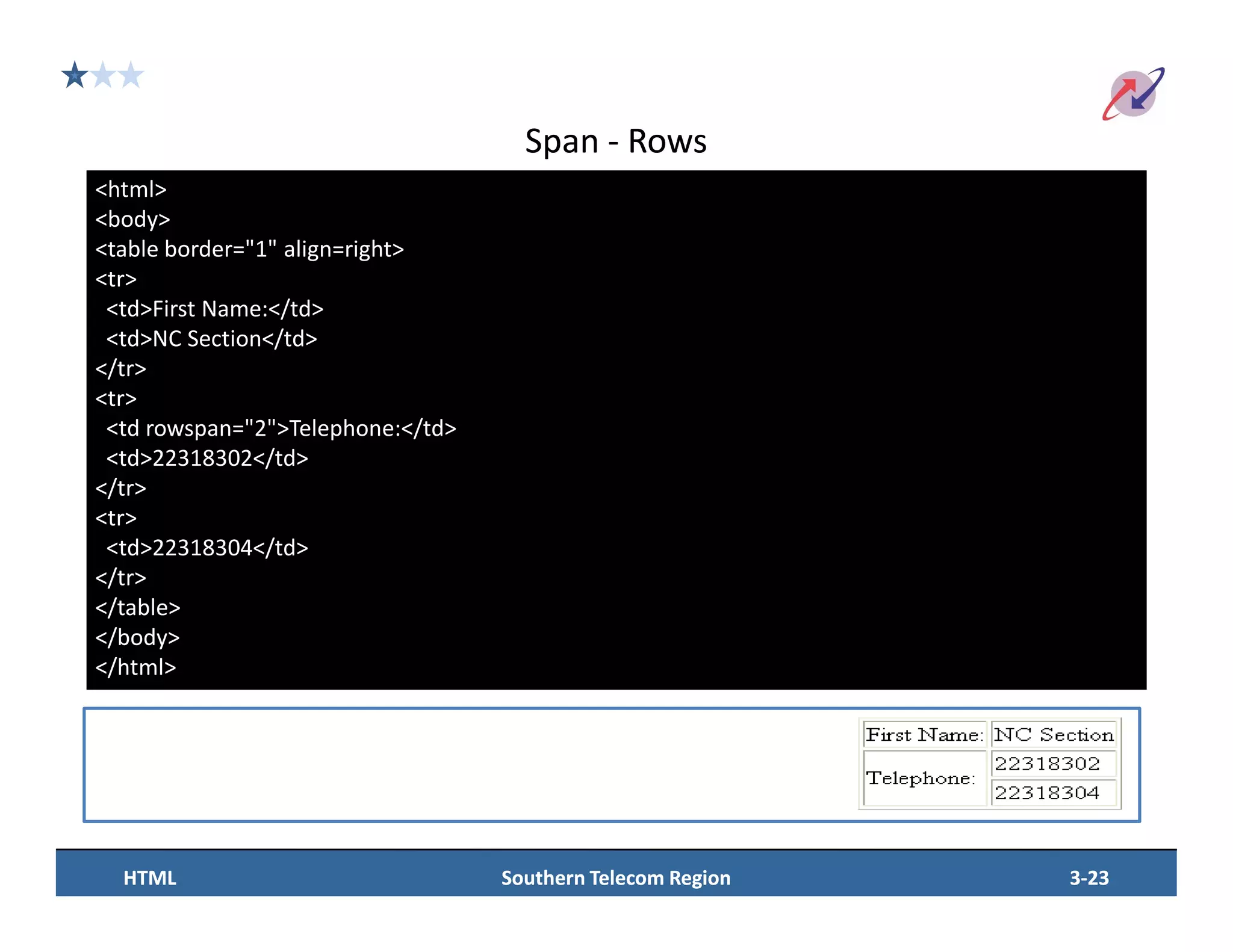Click the second light blue star
This screenshot has width=1233, height=952.
point(104,76)
